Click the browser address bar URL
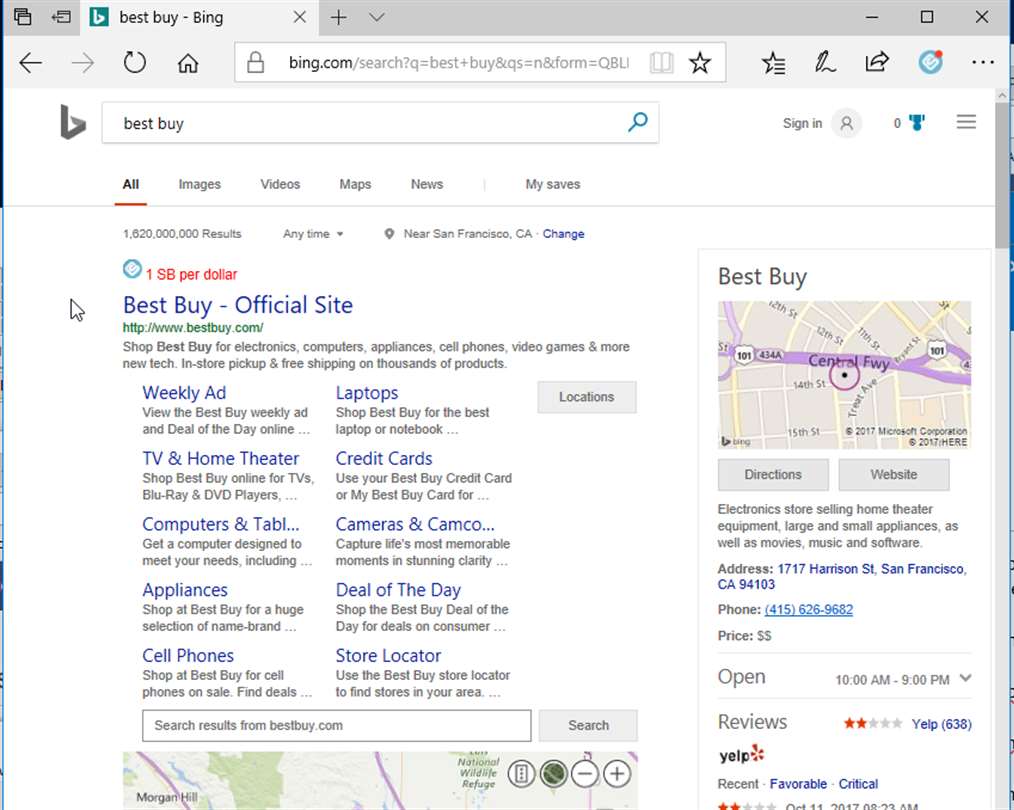The width and height of the screenshot is (1014, 810). 458,63
